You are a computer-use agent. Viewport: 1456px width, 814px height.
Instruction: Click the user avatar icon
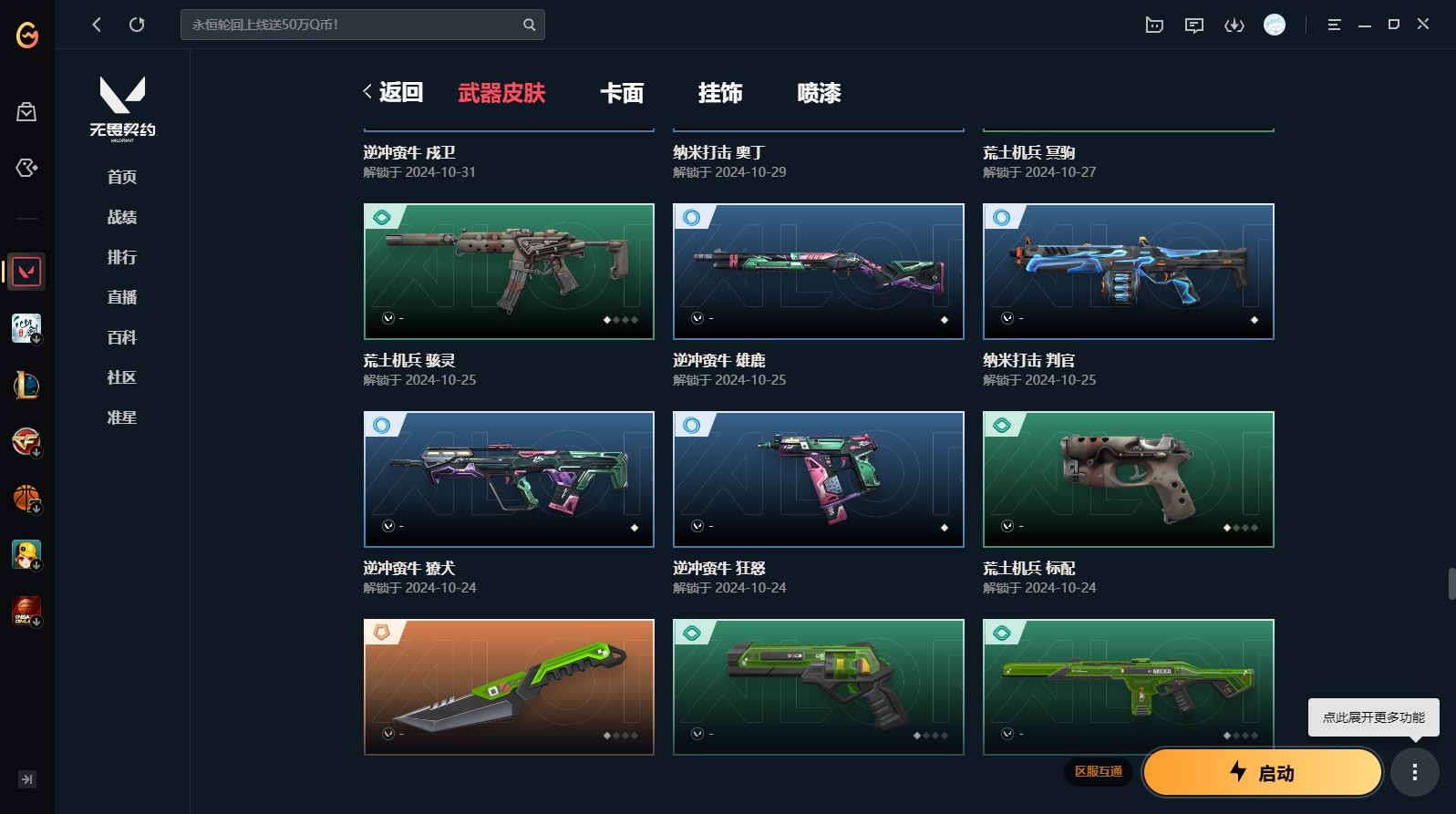(x=1275, y=25)
